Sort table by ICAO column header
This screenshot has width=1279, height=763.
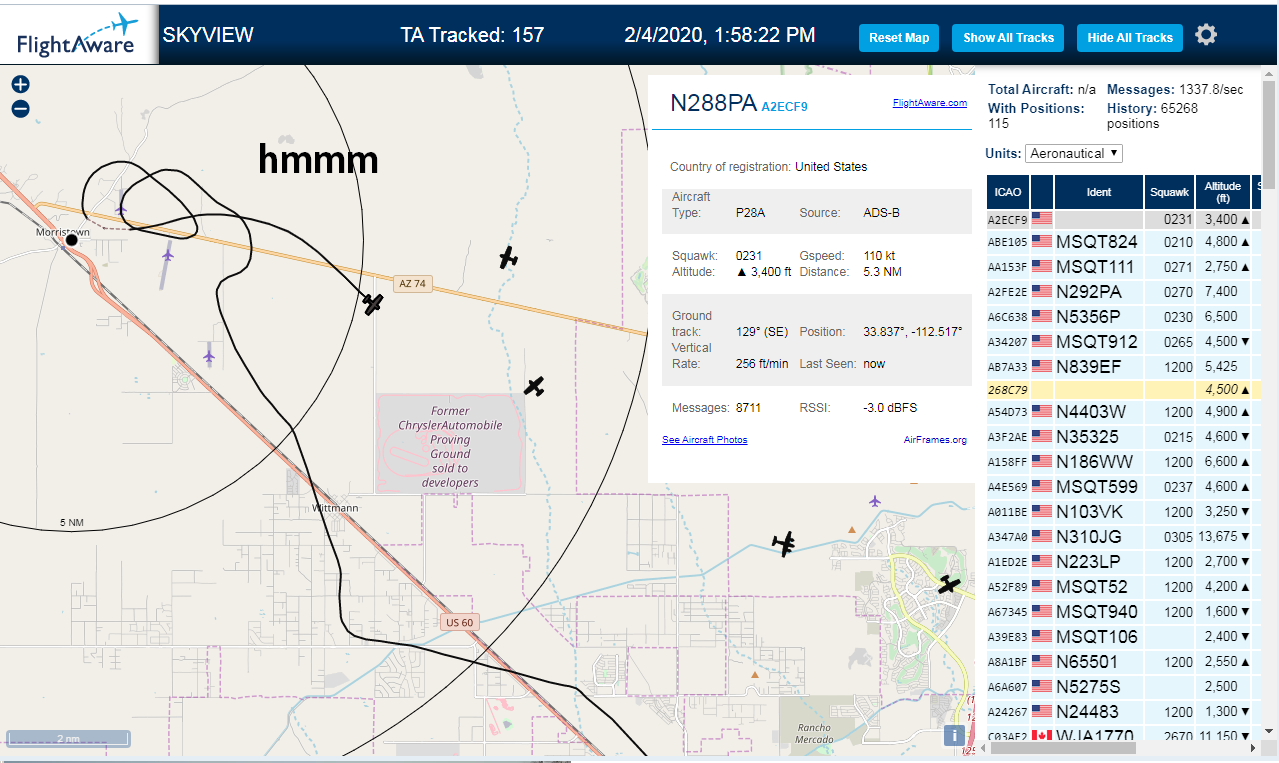click(x=1008, y=192)
